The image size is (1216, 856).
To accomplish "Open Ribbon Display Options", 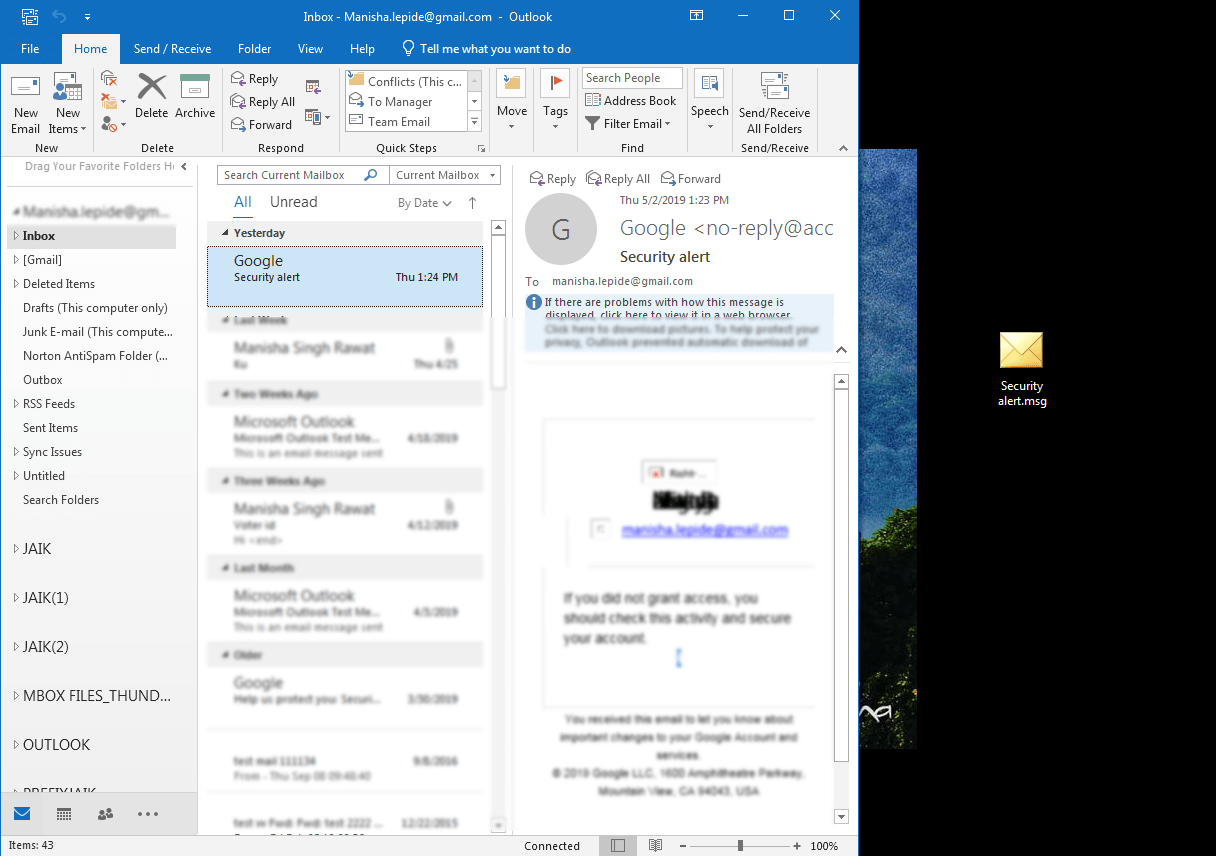I will pyautogui.click(x=696, y=16).
